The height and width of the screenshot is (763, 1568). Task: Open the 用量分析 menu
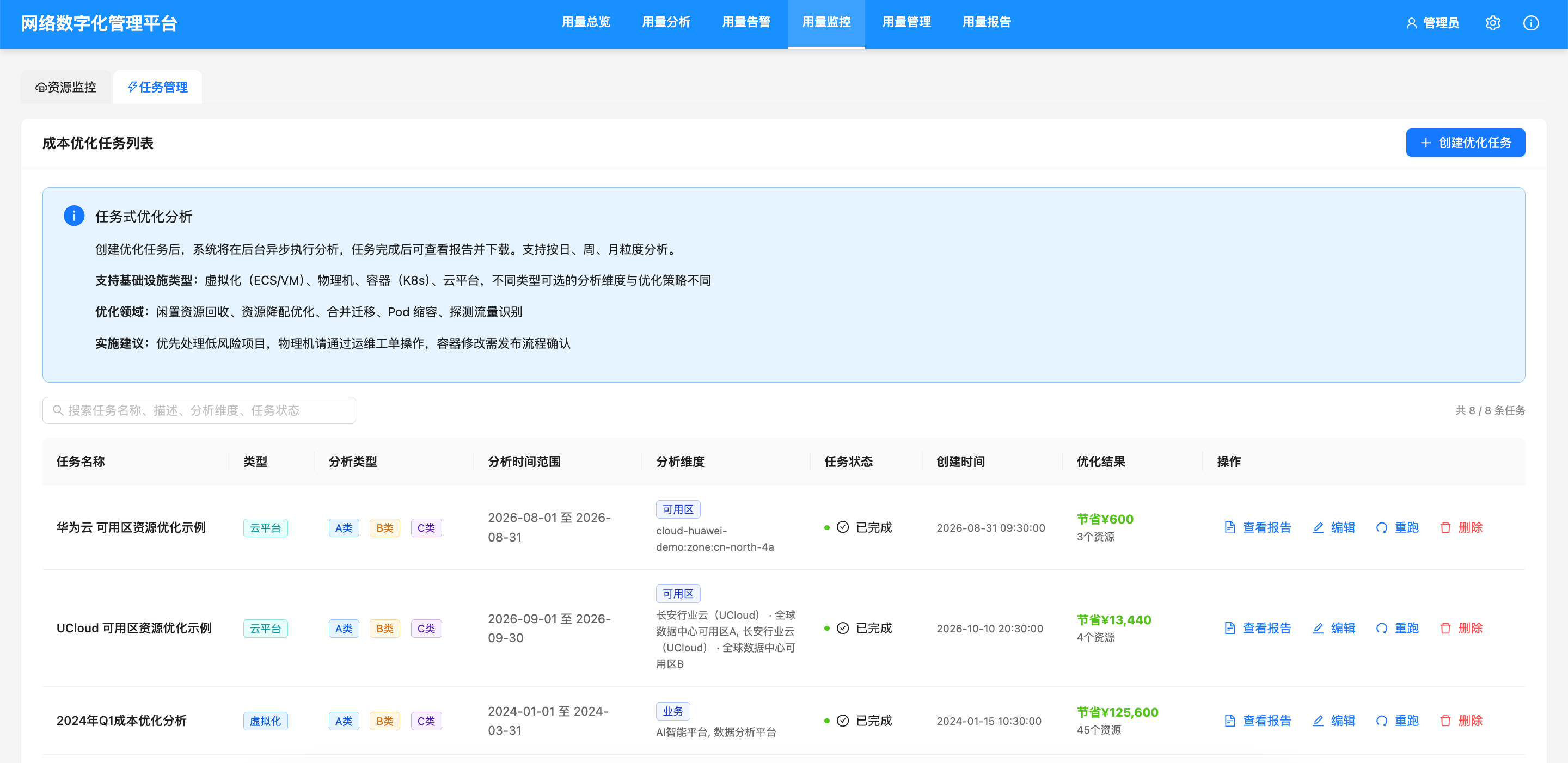pyautogui.click(x=666, y=22)
